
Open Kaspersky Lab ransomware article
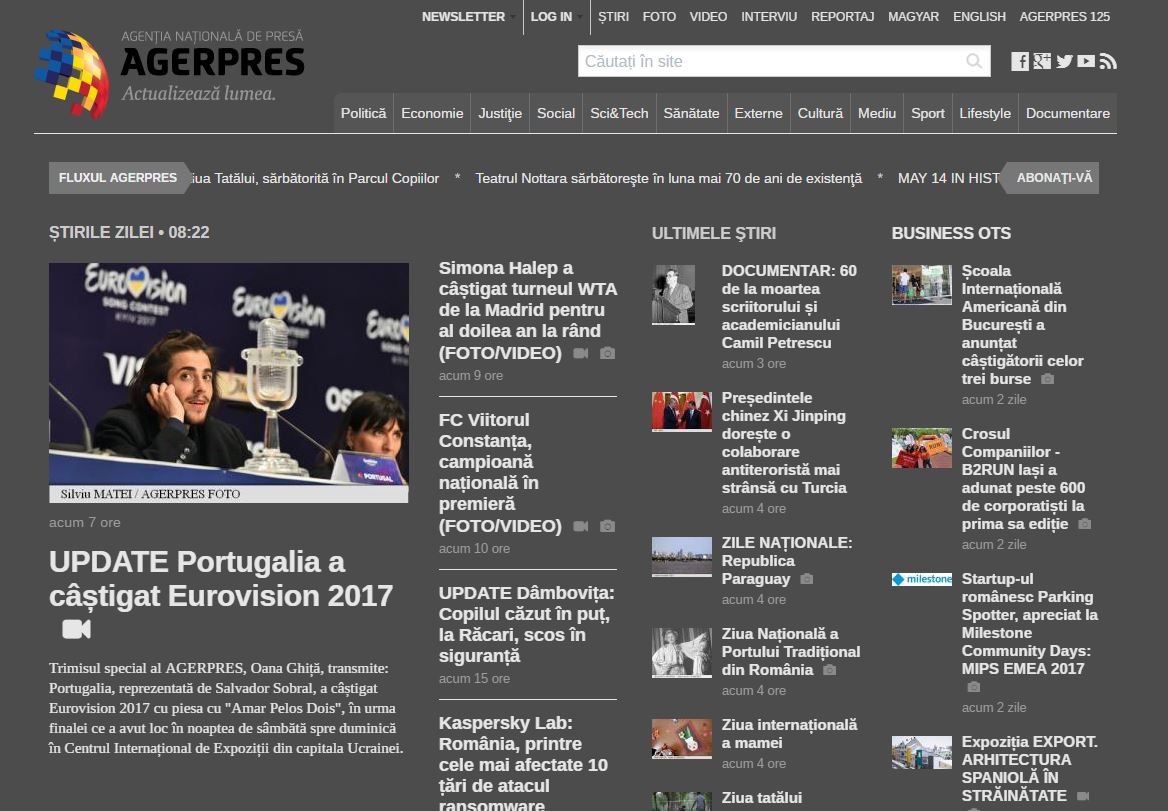click(x=523, y=764)
